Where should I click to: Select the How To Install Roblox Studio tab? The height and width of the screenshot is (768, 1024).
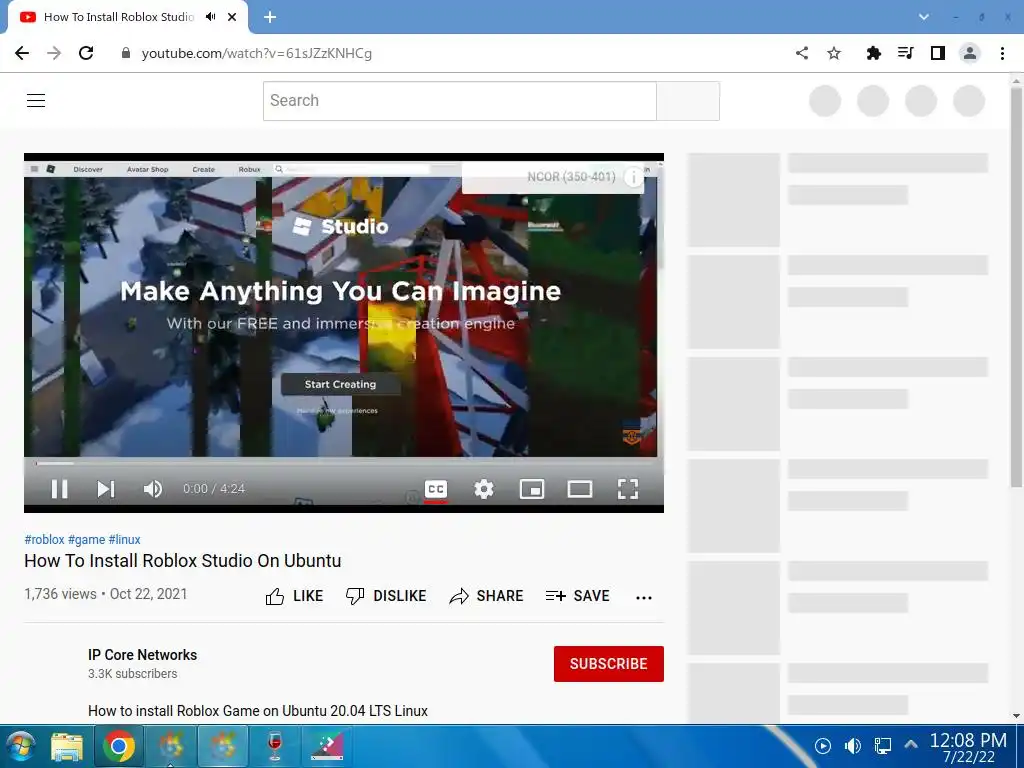click(118, 17)
